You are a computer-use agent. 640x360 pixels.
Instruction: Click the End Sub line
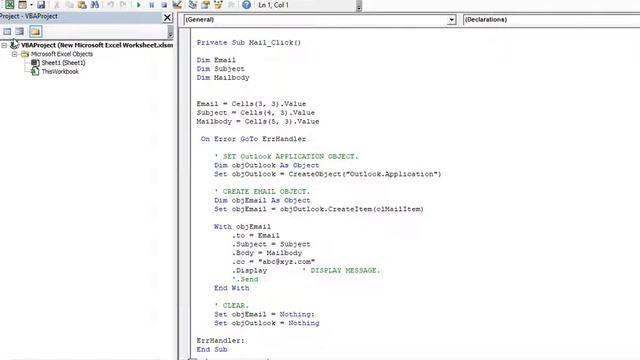[212, 350]
